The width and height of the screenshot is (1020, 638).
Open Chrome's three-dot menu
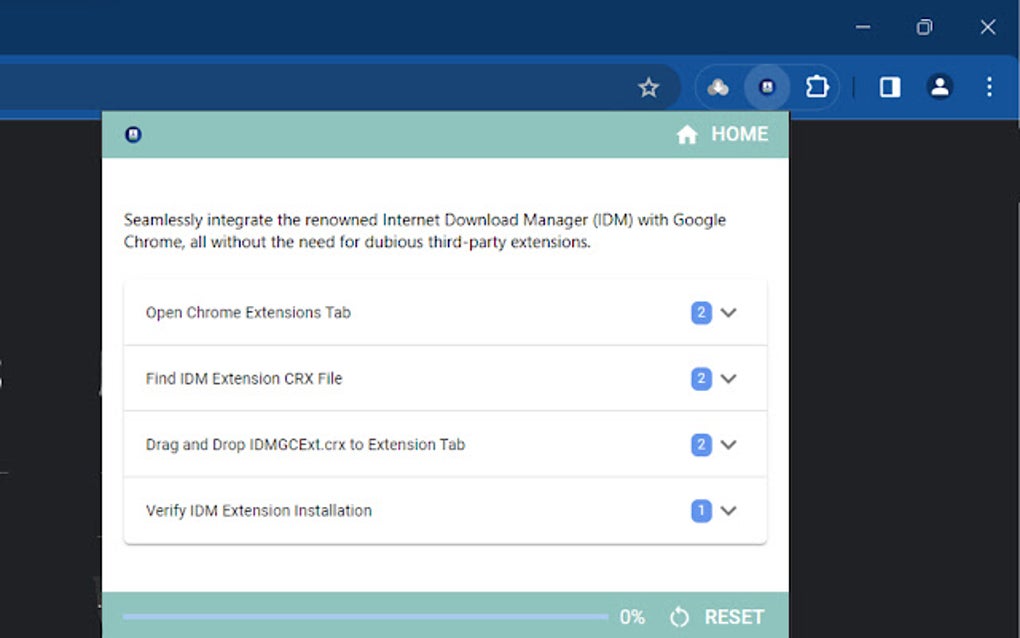tap(989, 87)
